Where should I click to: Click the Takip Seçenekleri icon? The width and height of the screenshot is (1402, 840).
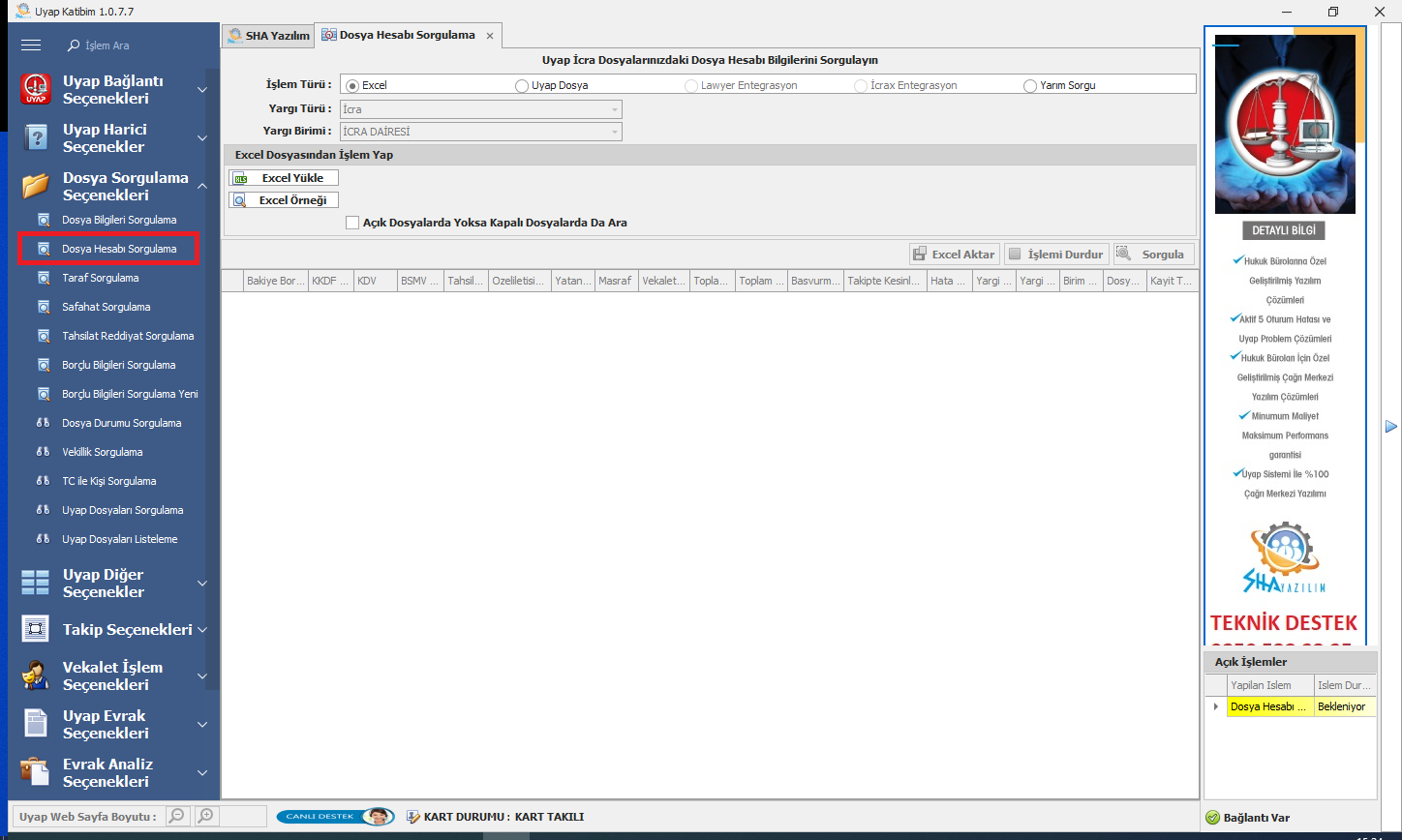tap(36, 629)
